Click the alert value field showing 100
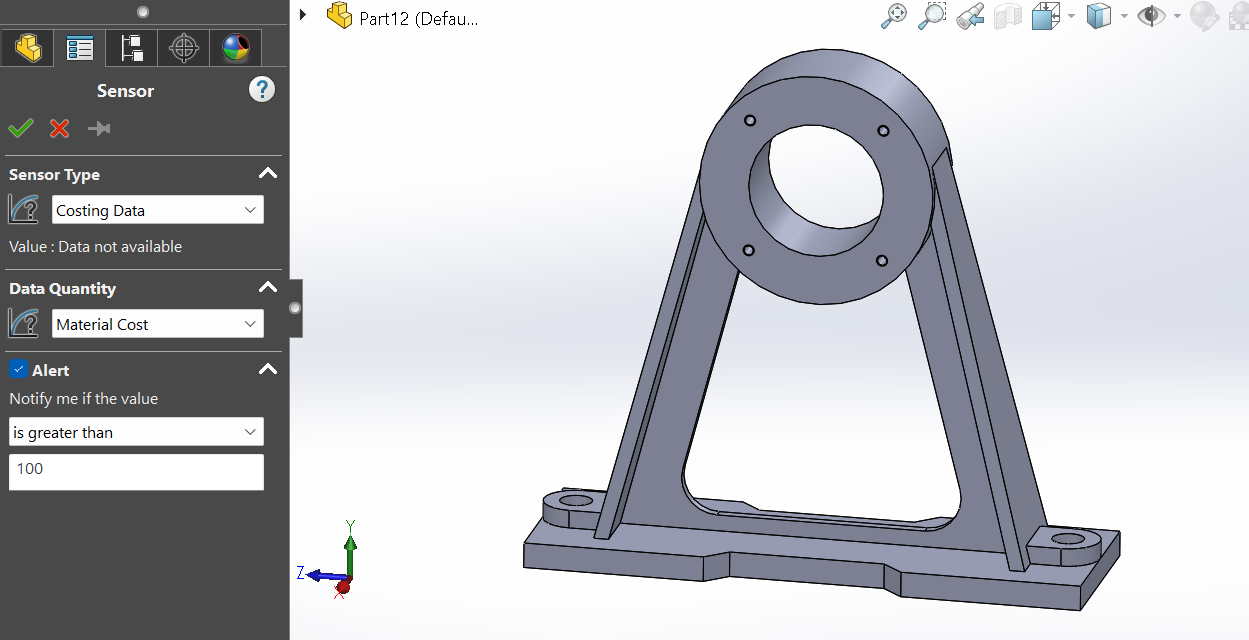 pos(136,472)
